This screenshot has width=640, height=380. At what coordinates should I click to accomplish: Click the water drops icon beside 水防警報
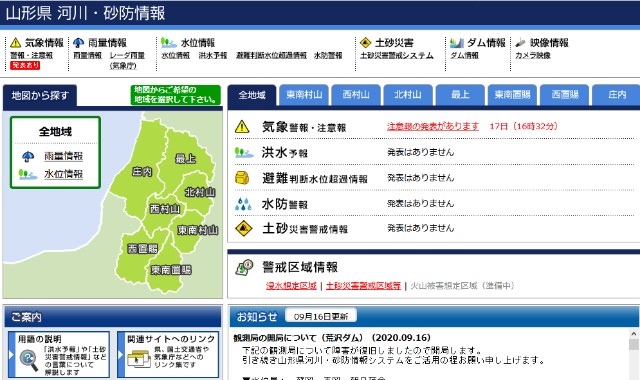click(x=243, y=203)
